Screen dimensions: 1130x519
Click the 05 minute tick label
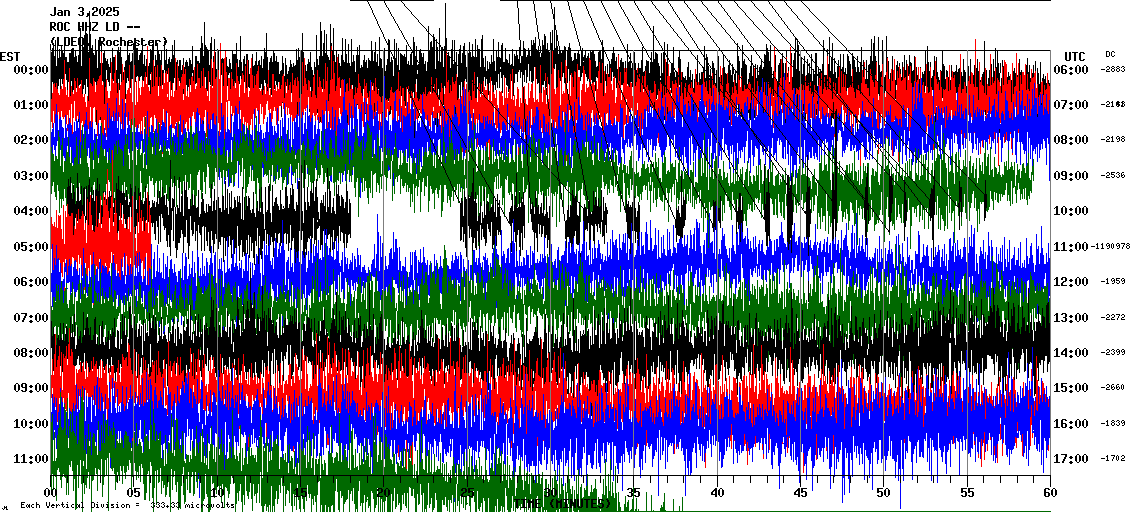[x=134, y=493]
